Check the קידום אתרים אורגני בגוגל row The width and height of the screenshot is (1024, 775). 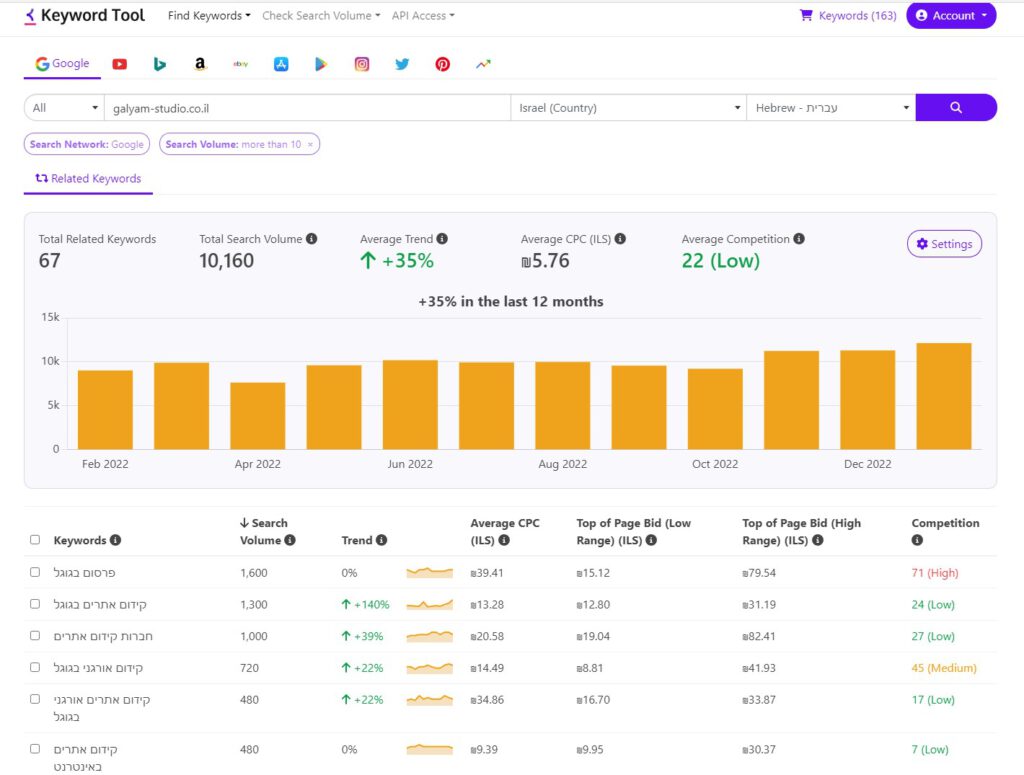35,699
